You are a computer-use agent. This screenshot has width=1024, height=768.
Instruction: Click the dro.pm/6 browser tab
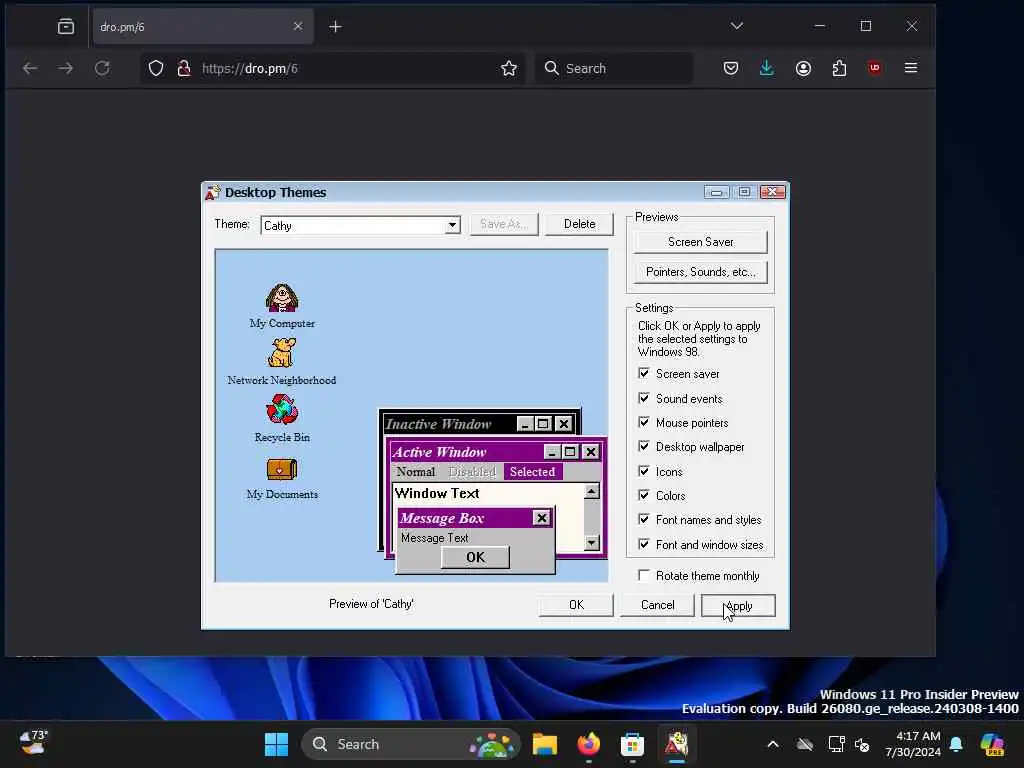tap(203, 27)
